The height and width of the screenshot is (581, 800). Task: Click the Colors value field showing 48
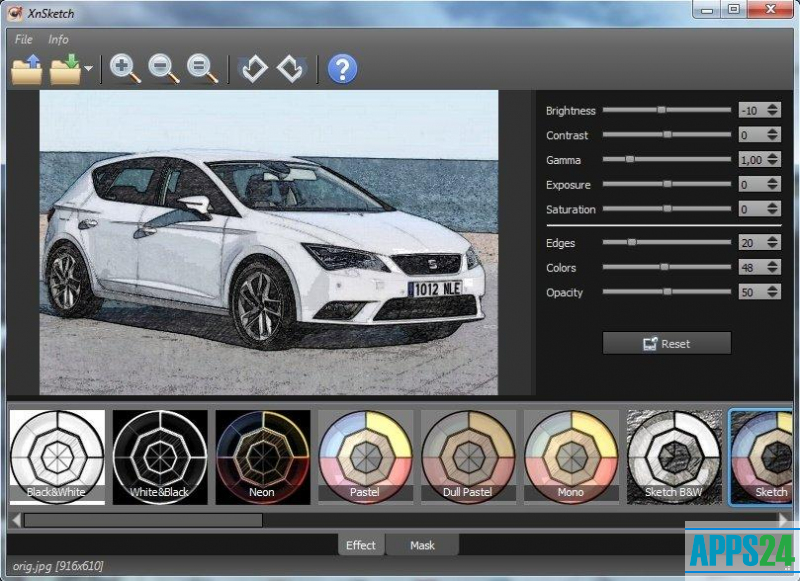[752, 267]
